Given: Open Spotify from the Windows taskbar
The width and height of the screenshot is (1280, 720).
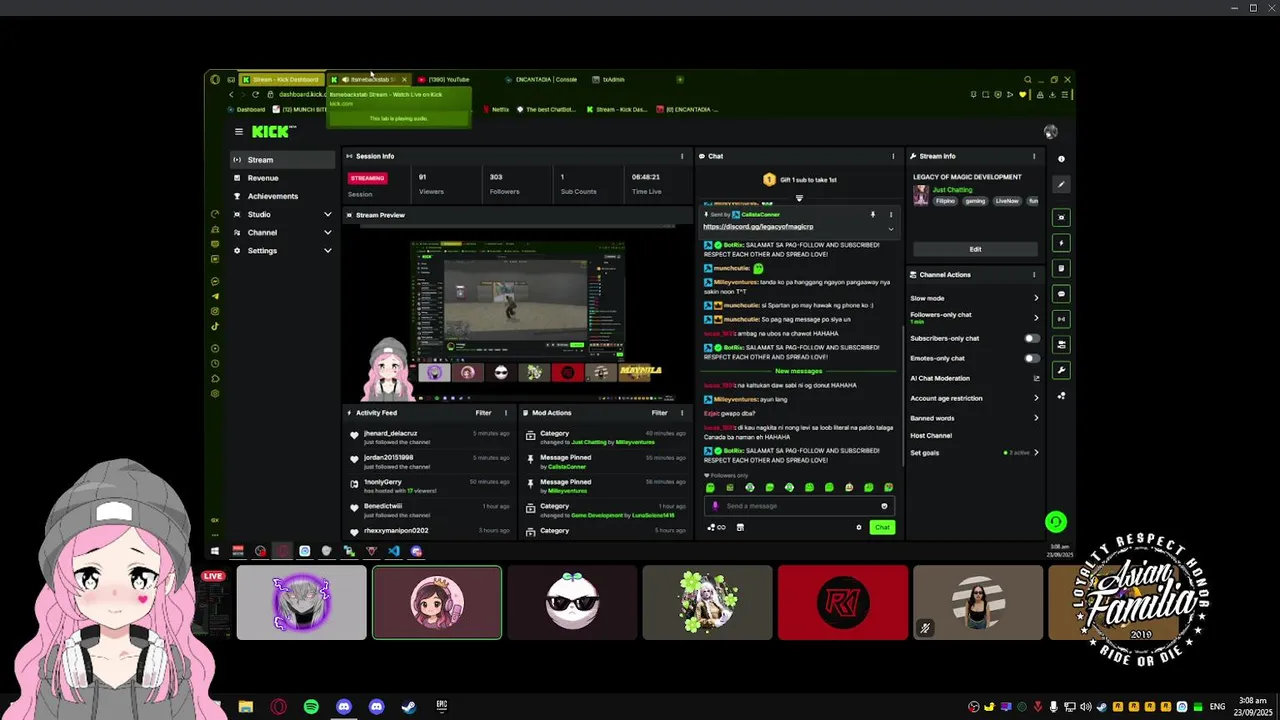Looking at the screenshot, I should [x=311, y=707].
